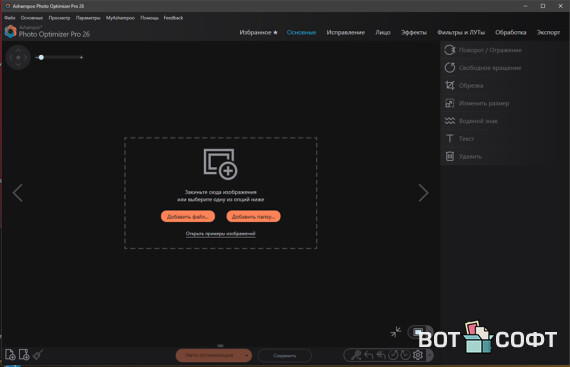Open settings via the bottom gear icon

pyautogui.click(x=418, y=355)
